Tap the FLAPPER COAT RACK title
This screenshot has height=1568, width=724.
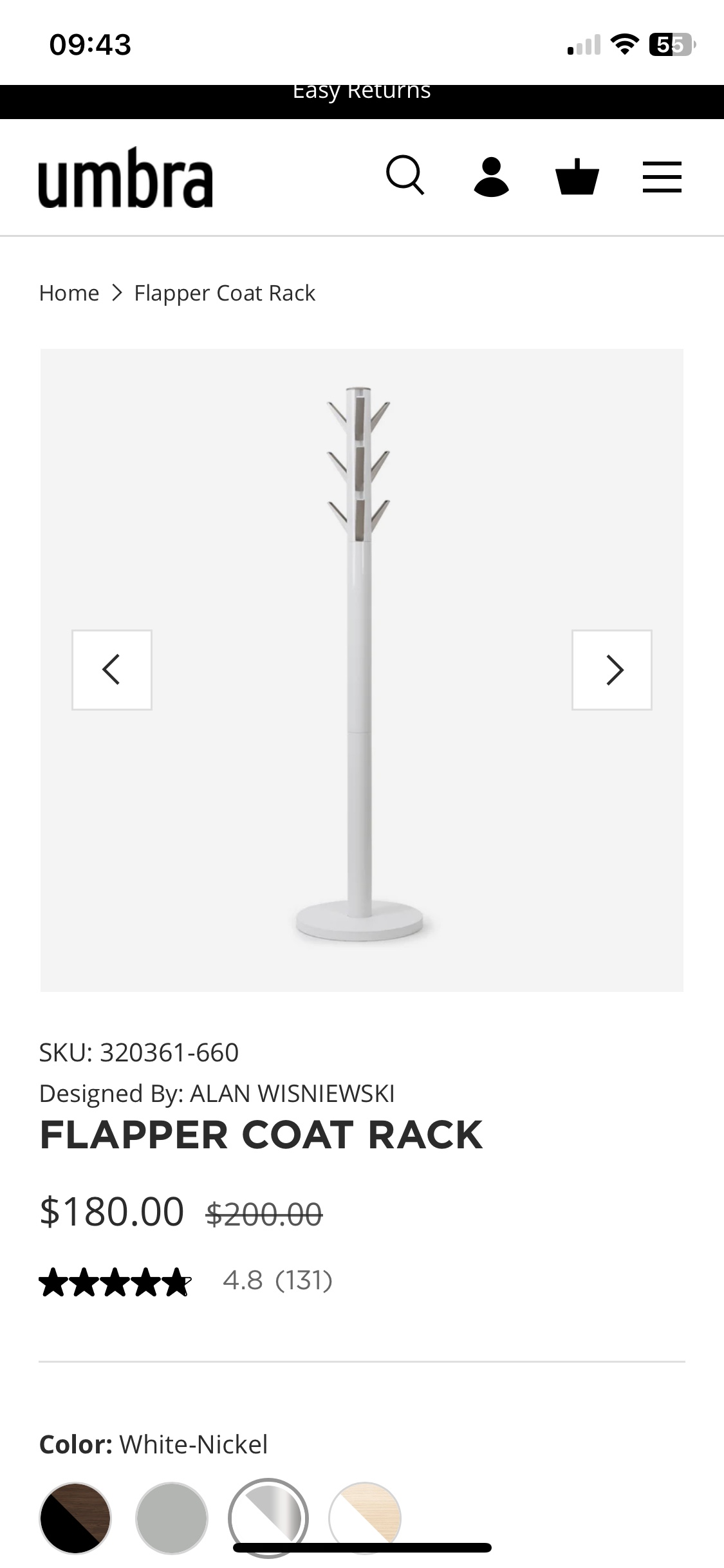261,1135
